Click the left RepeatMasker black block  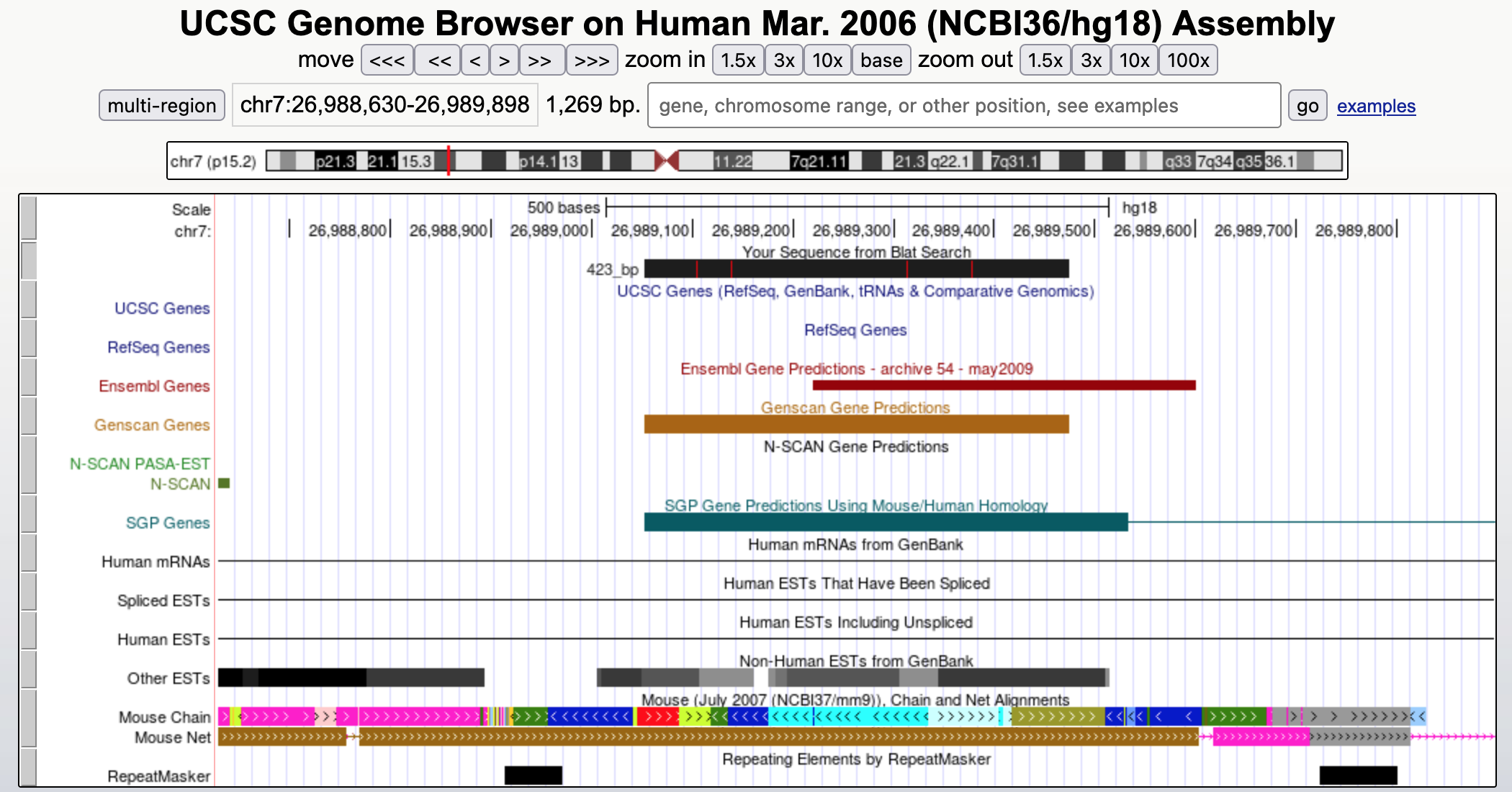click(534, 775)
